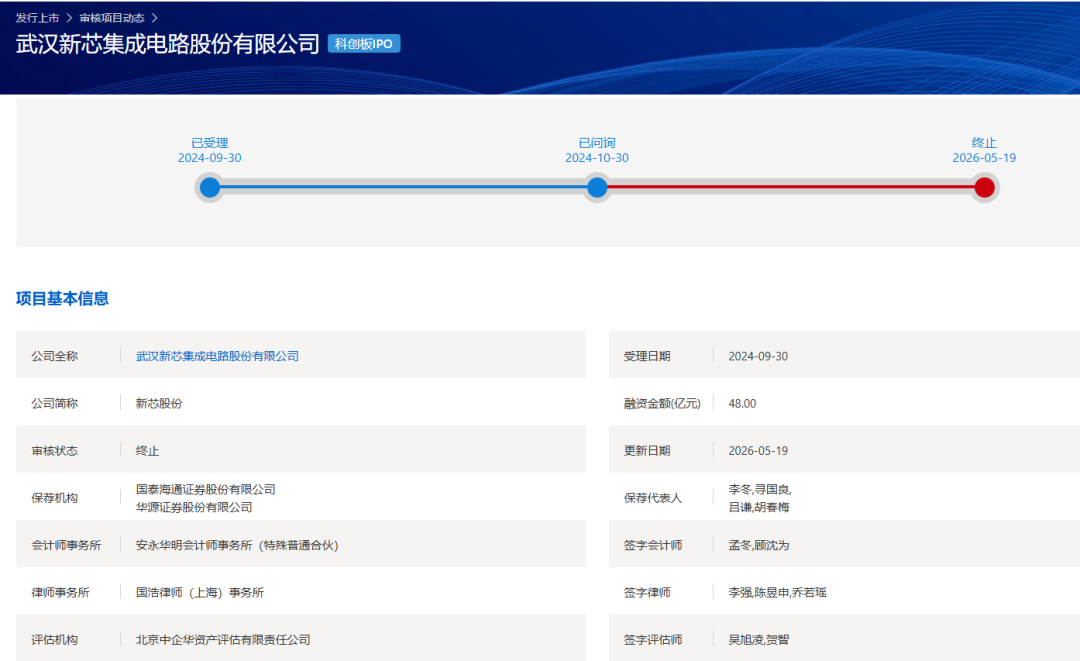1080x661 pixels.
Task: Click the 融资金额(亿元) field label
Action: (662, 403)
